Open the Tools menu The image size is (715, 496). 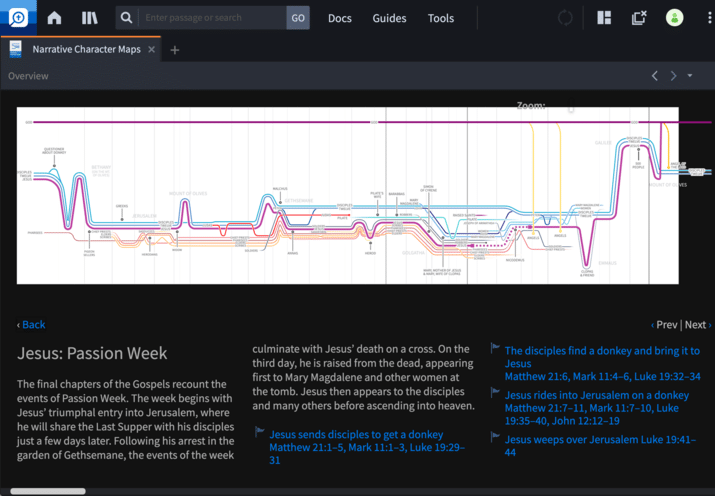(440, 18)
